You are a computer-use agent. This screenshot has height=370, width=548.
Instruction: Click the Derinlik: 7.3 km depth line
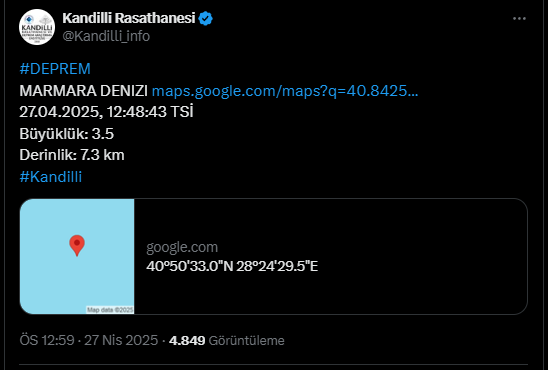pos(72,155)
